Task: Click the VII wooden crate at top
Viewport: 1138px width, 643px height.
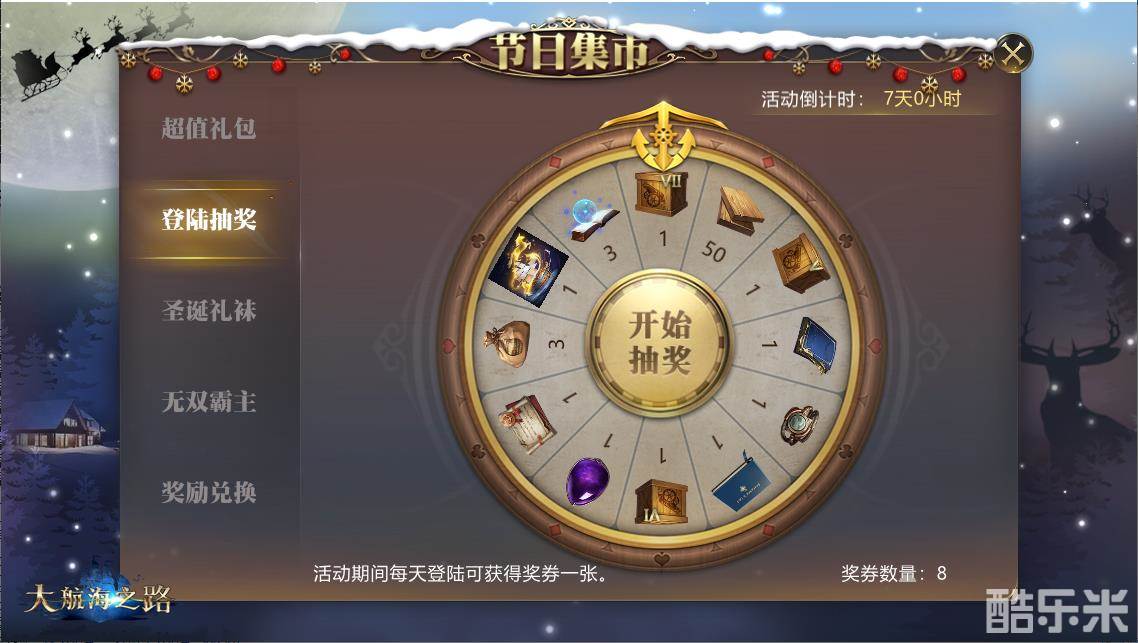Action: point(661,194)
